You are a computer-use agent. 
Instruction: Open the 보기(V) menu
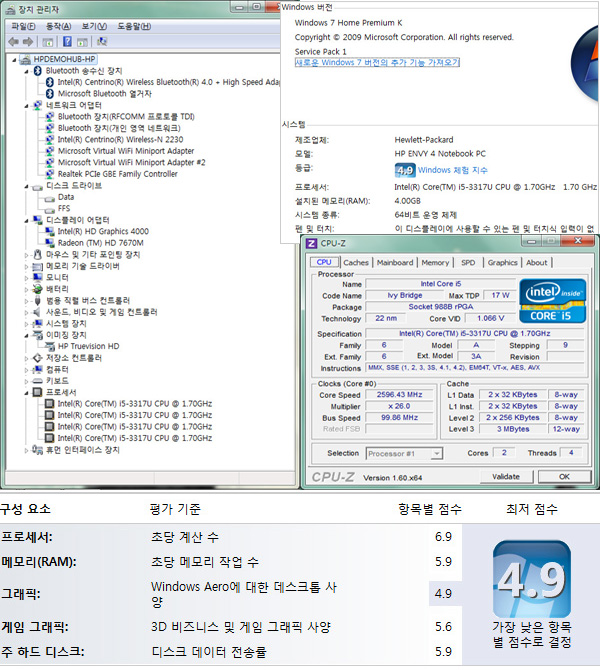click(x=94, y=26)
